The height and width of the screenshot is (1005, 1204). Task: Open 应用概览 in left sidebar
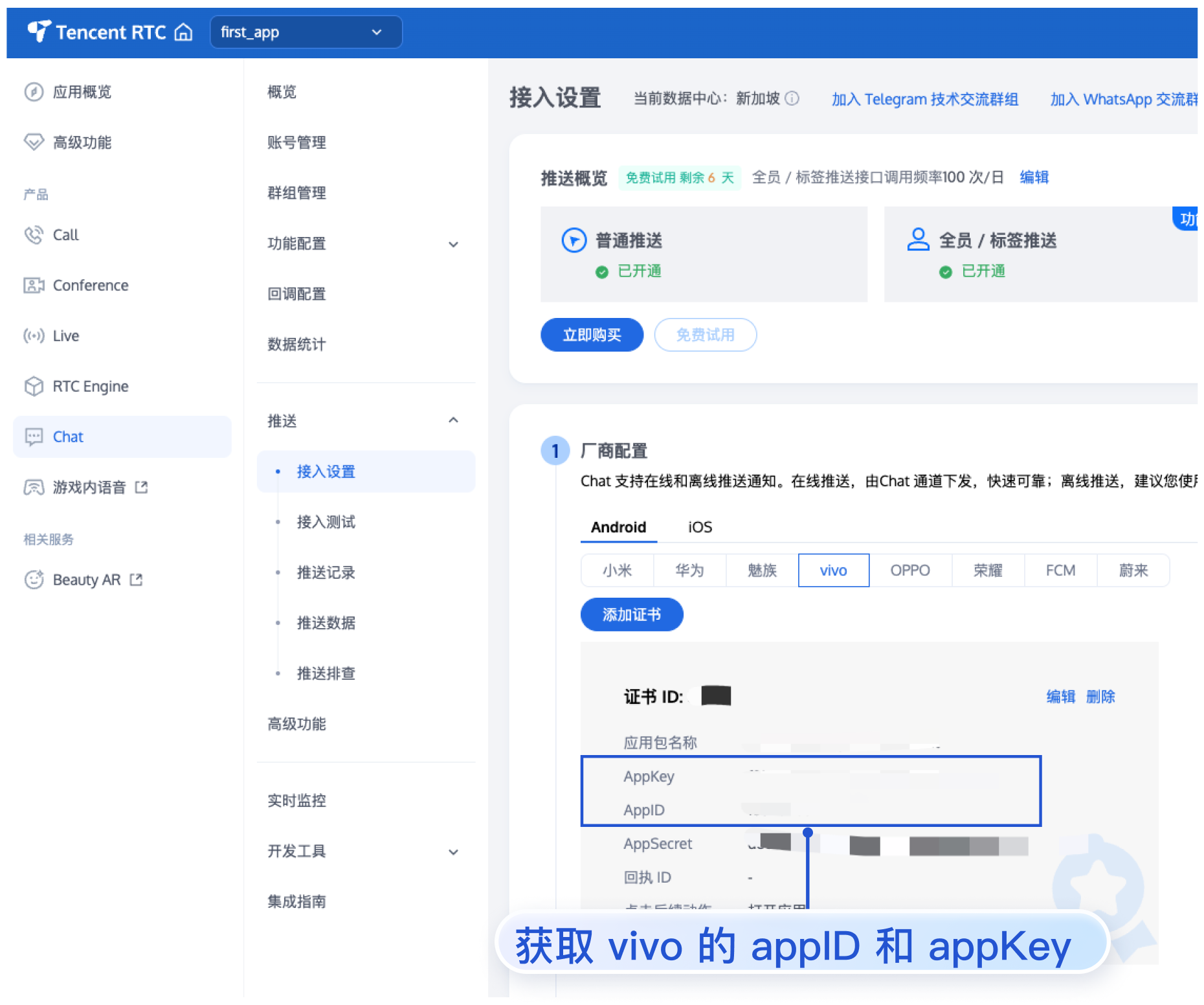pyautogui.click(x=82, y=92)
